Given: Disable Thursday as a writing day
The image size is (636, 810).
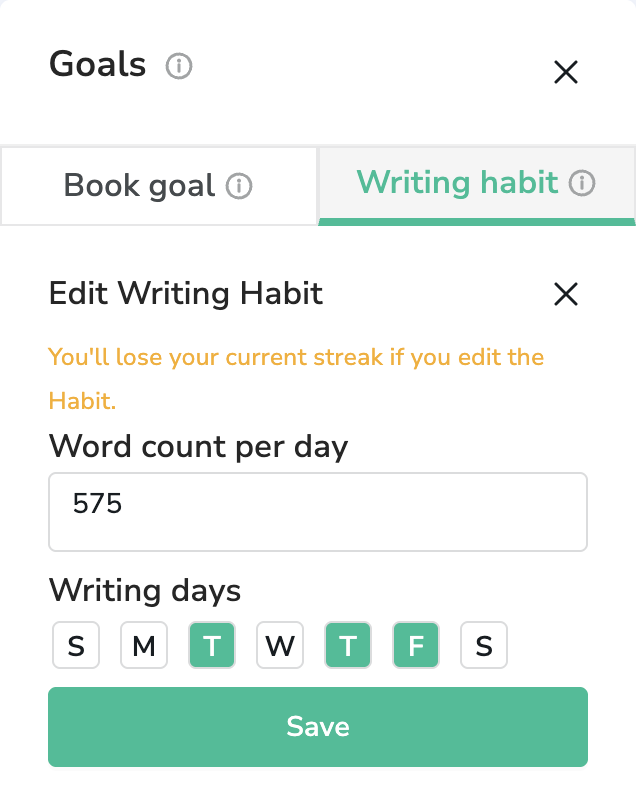Looking at the screenshot, I should coord(348,646).
